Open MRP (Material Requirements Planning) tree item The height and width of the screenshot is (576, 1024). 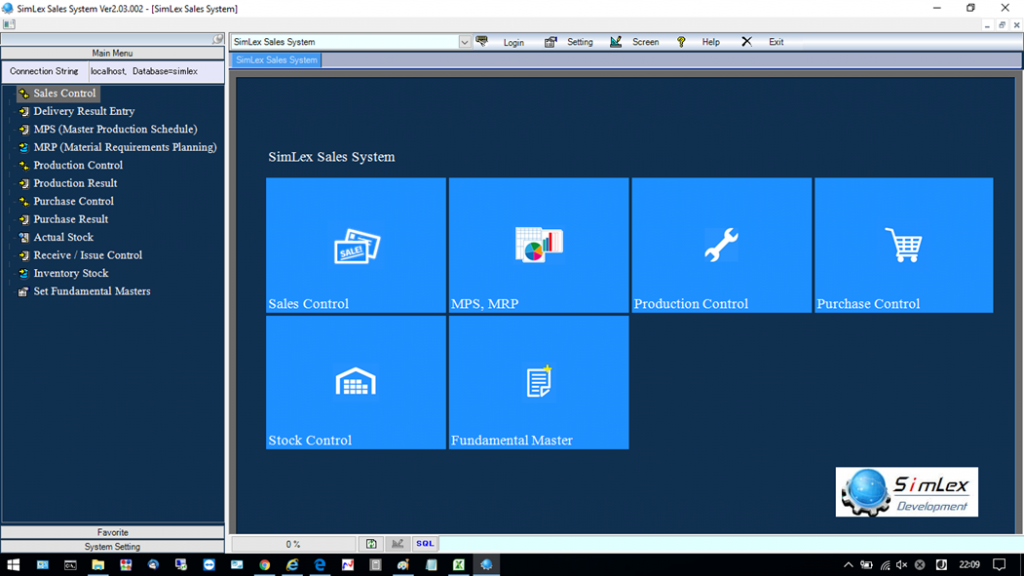point(125,148)
